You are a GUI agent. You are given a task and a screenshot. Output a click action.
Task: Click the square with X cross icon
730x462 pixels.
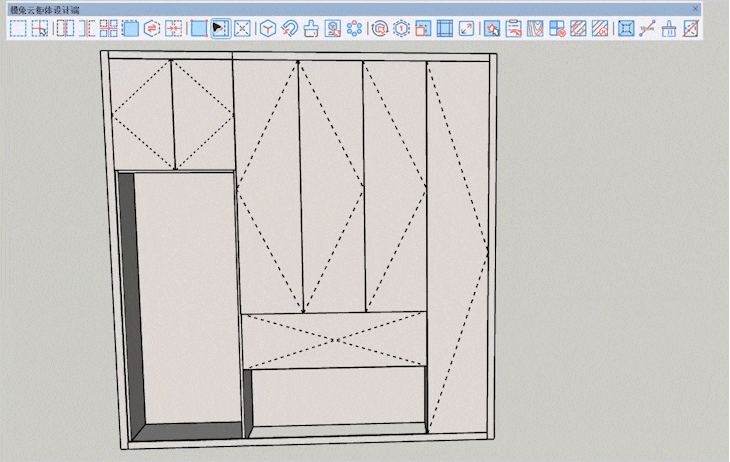click(242, 29)
